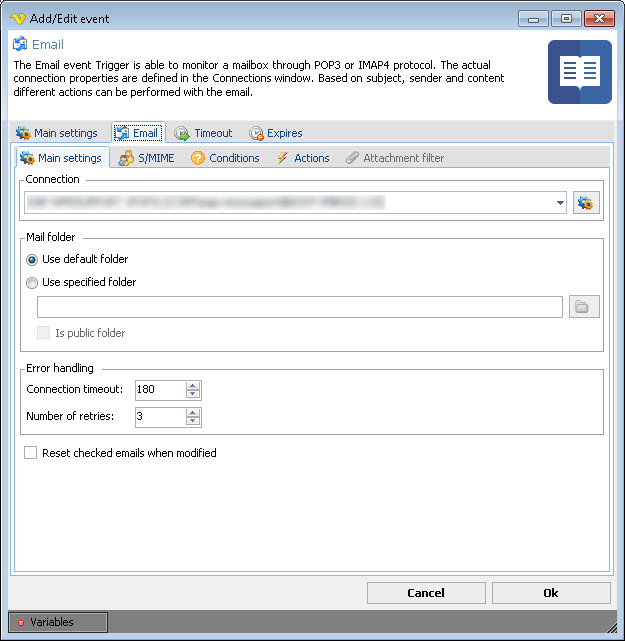Click the blue book help icon
Screen dimensions: 625x641
point(579,72)
